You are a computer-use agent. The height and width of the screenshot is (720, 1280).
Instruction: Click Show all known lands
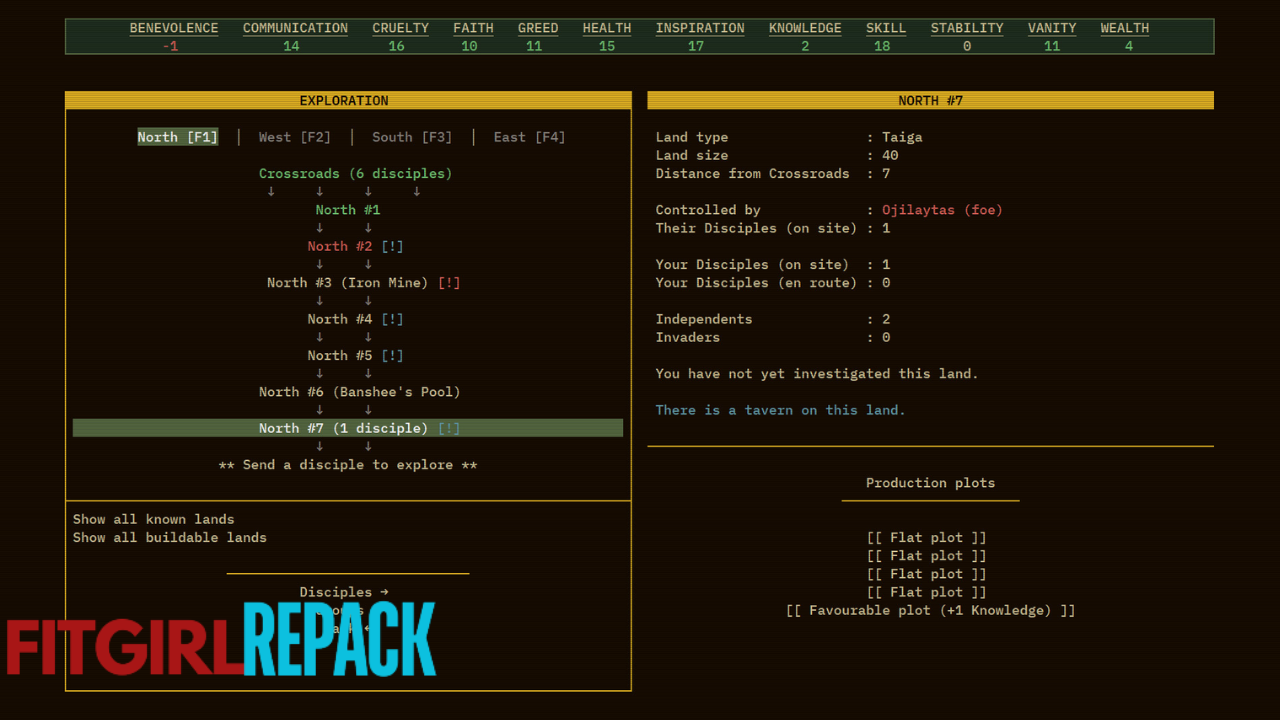pos(153,519)
